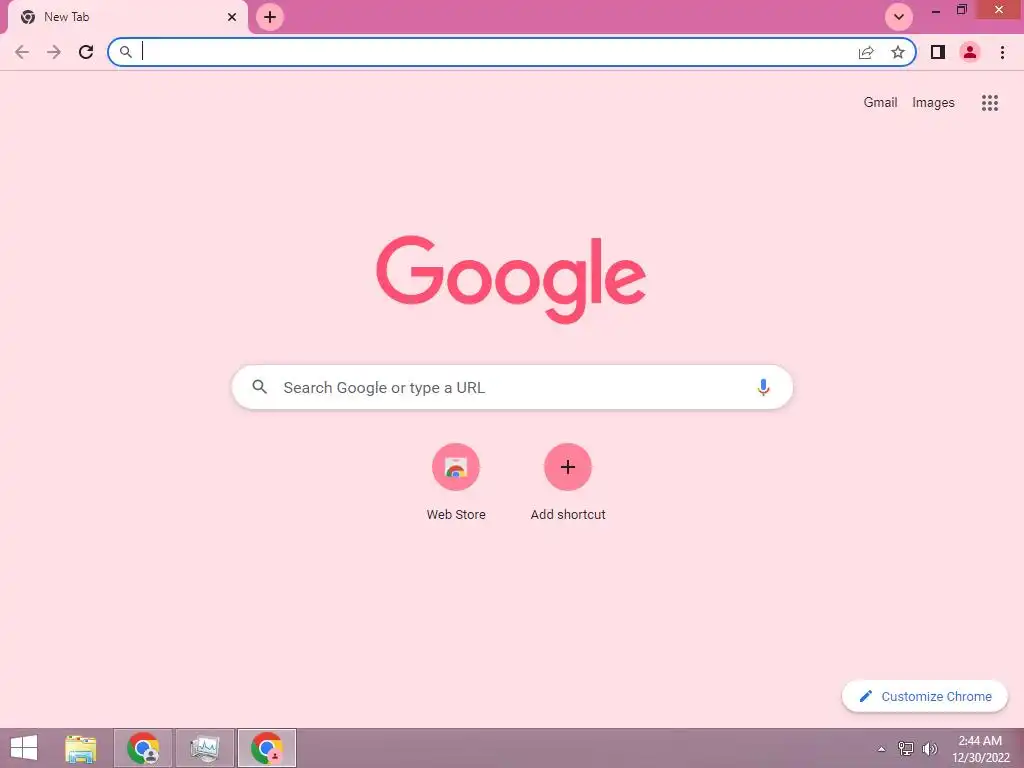Start voice search with the microphone icon
This screenshot has width=1024, height=768.
click(x=763, y=387)
